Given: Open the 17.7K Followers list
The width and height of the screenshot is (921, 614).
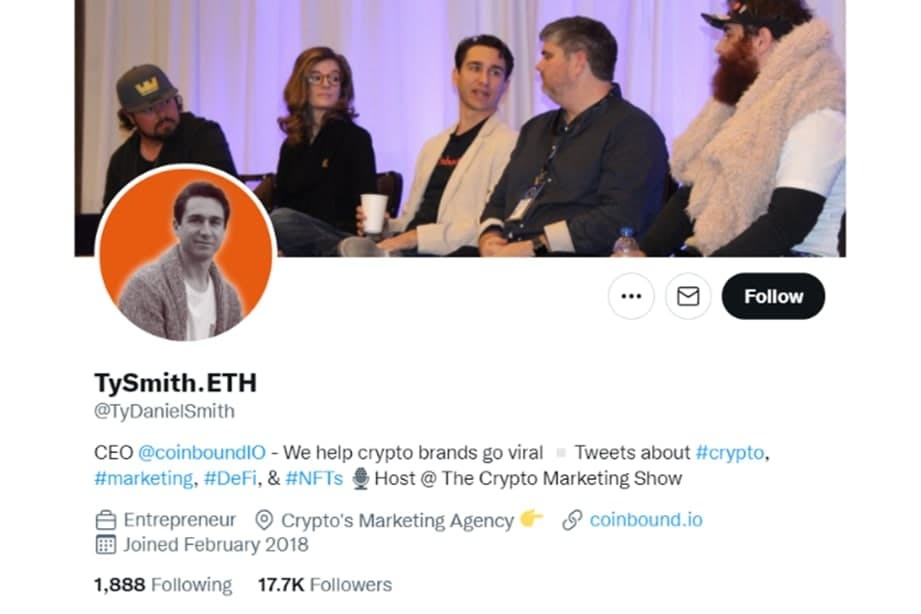Looking at the screenshot, I should 325,585.
